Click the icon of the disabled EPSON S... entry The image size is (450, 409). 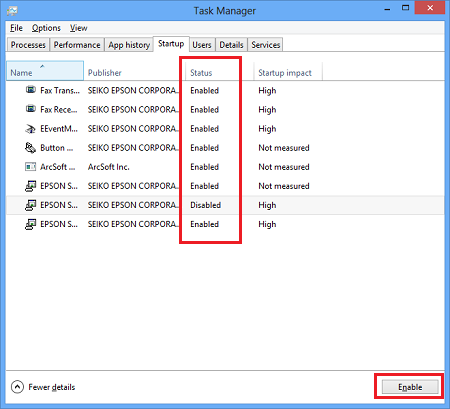tap(31, 205)
